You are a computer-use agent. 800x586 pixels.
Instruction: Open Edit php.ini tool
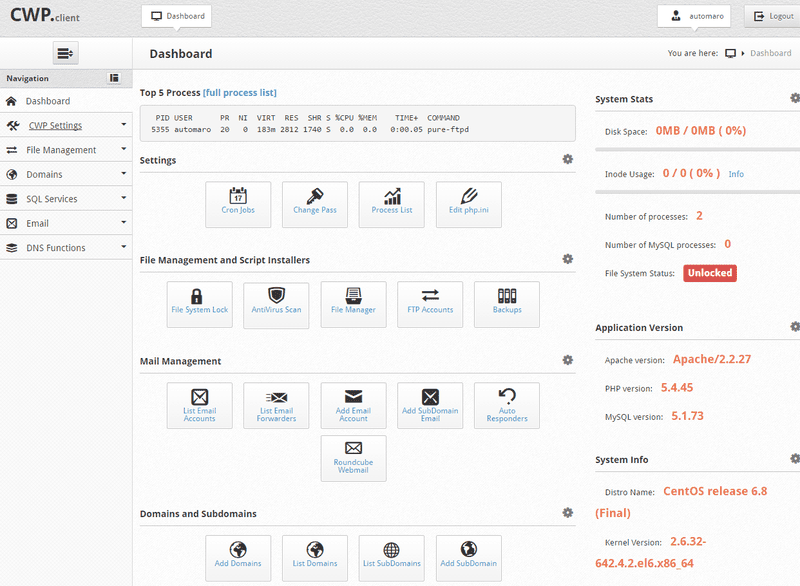click(x=468, y=203)
